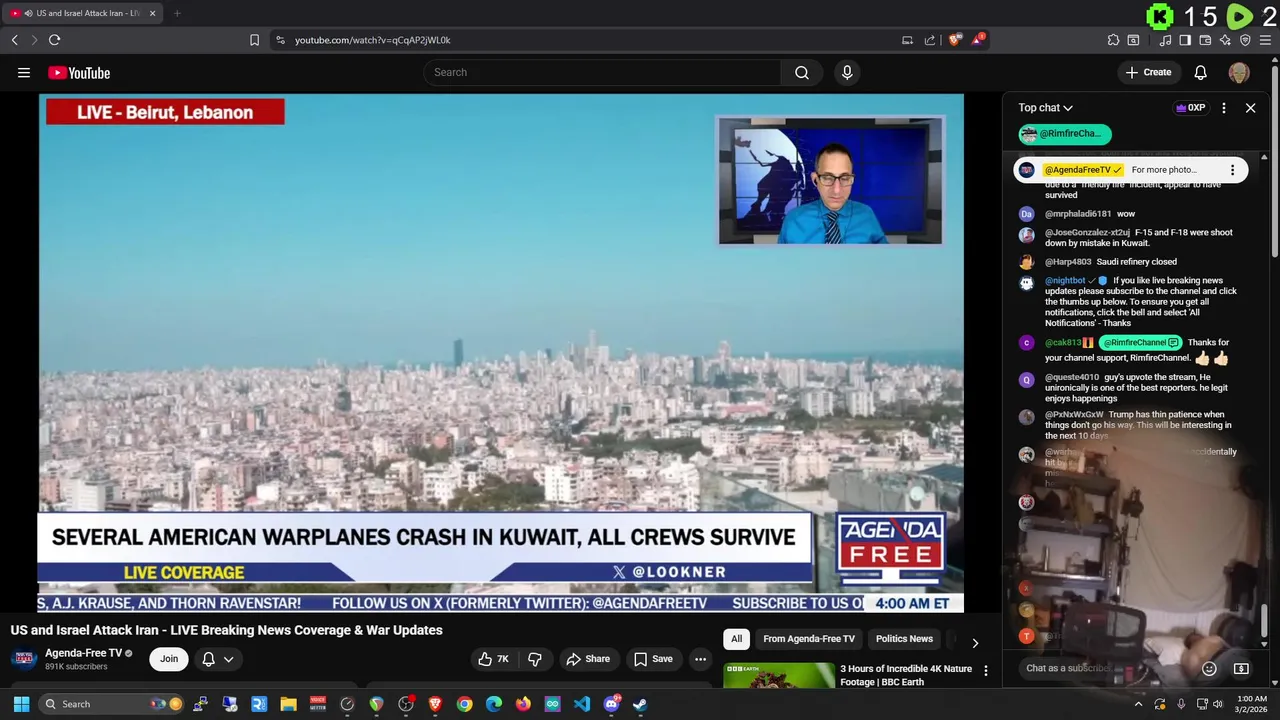The width and height of the screenshot is (1280, 720).
Task: Open the BBC Earth nature footage thumbnail
Action: tap(779, 676)
